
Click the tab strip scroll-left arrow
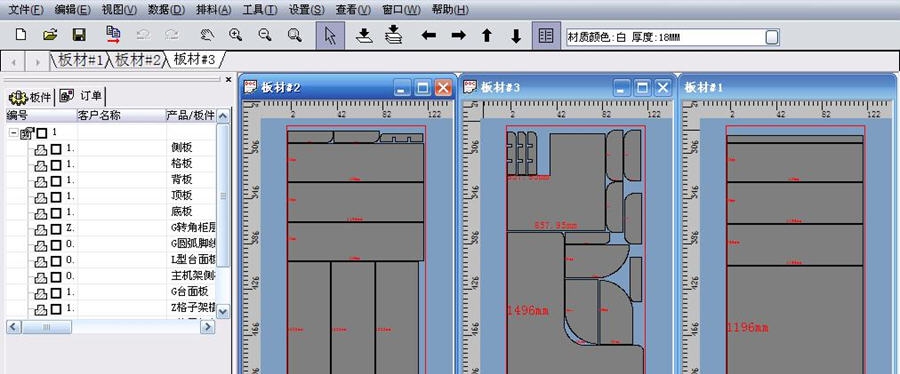click(x=13, y=61)
